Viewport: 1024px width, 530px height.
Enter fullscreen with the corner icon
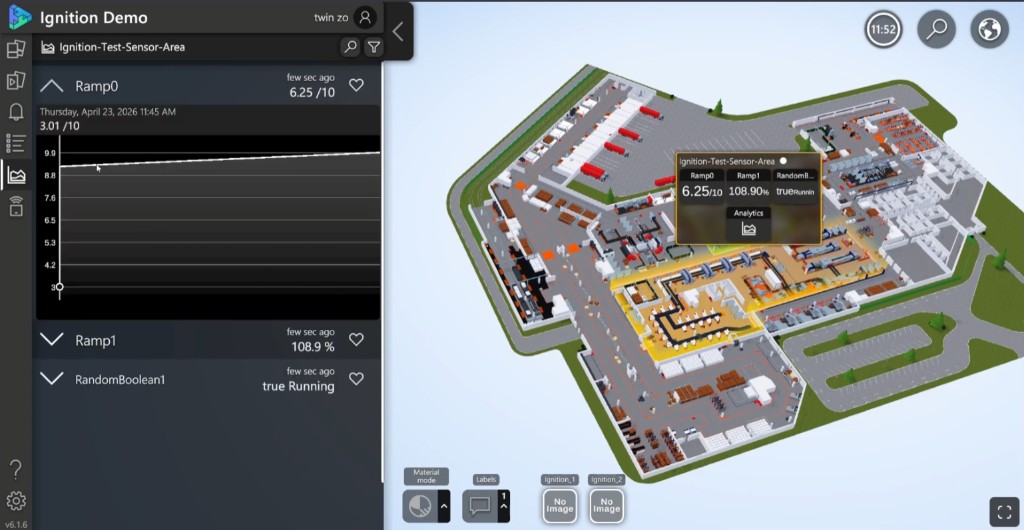1004,510
